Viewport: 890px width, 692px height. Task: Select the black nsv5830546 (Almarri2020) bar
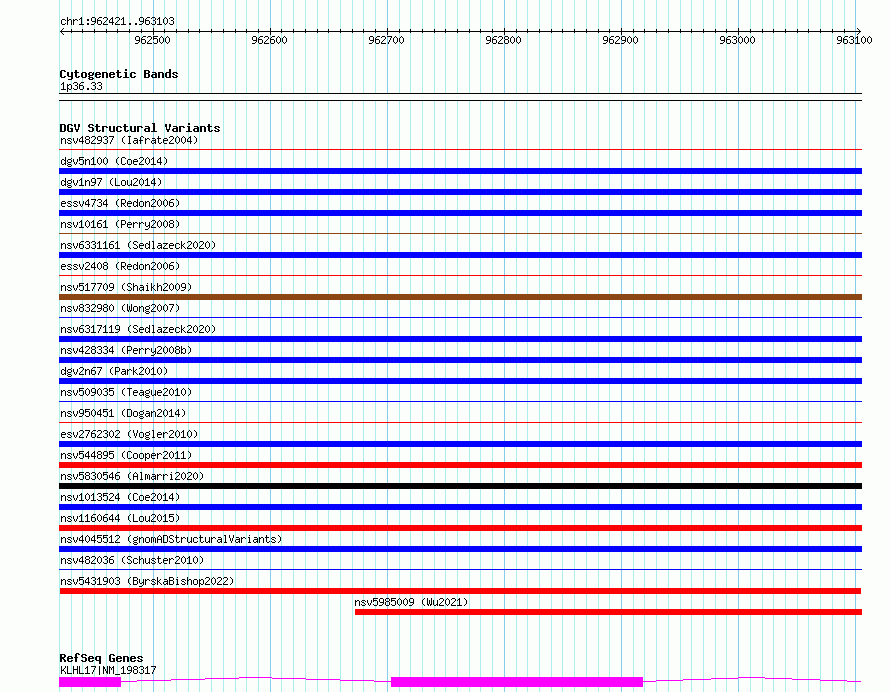click(460, 486)
